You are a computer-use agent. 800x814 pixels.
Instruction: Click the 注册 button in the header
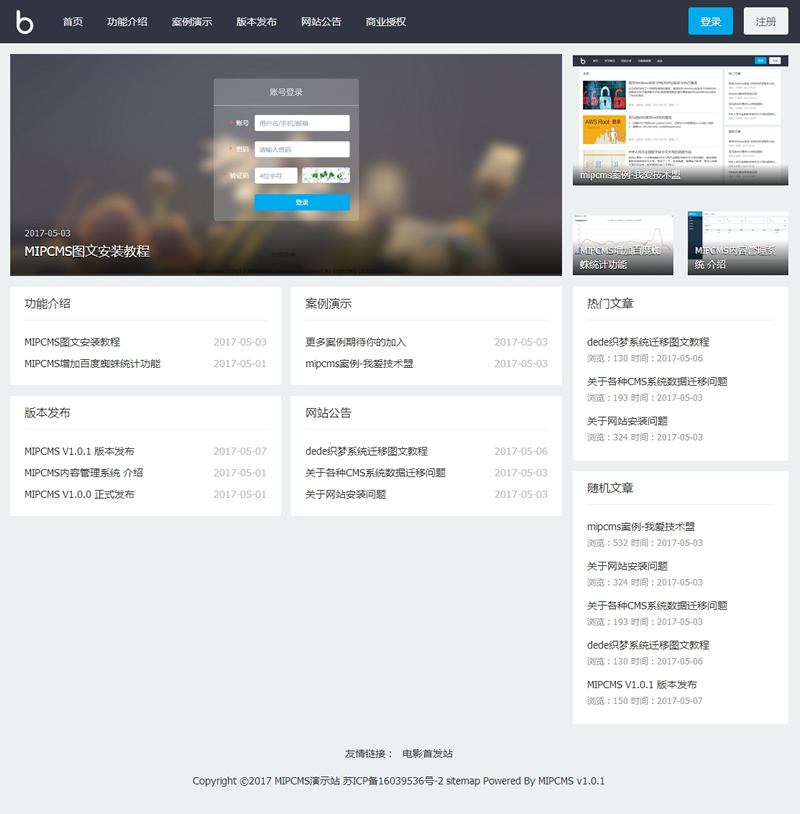(766, 21)
